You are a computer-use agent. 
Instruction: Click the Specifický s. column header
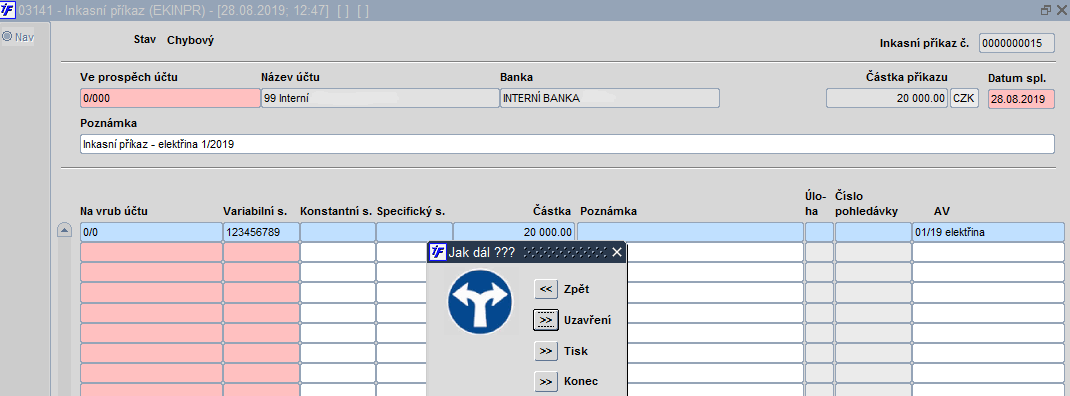point(411,211)
